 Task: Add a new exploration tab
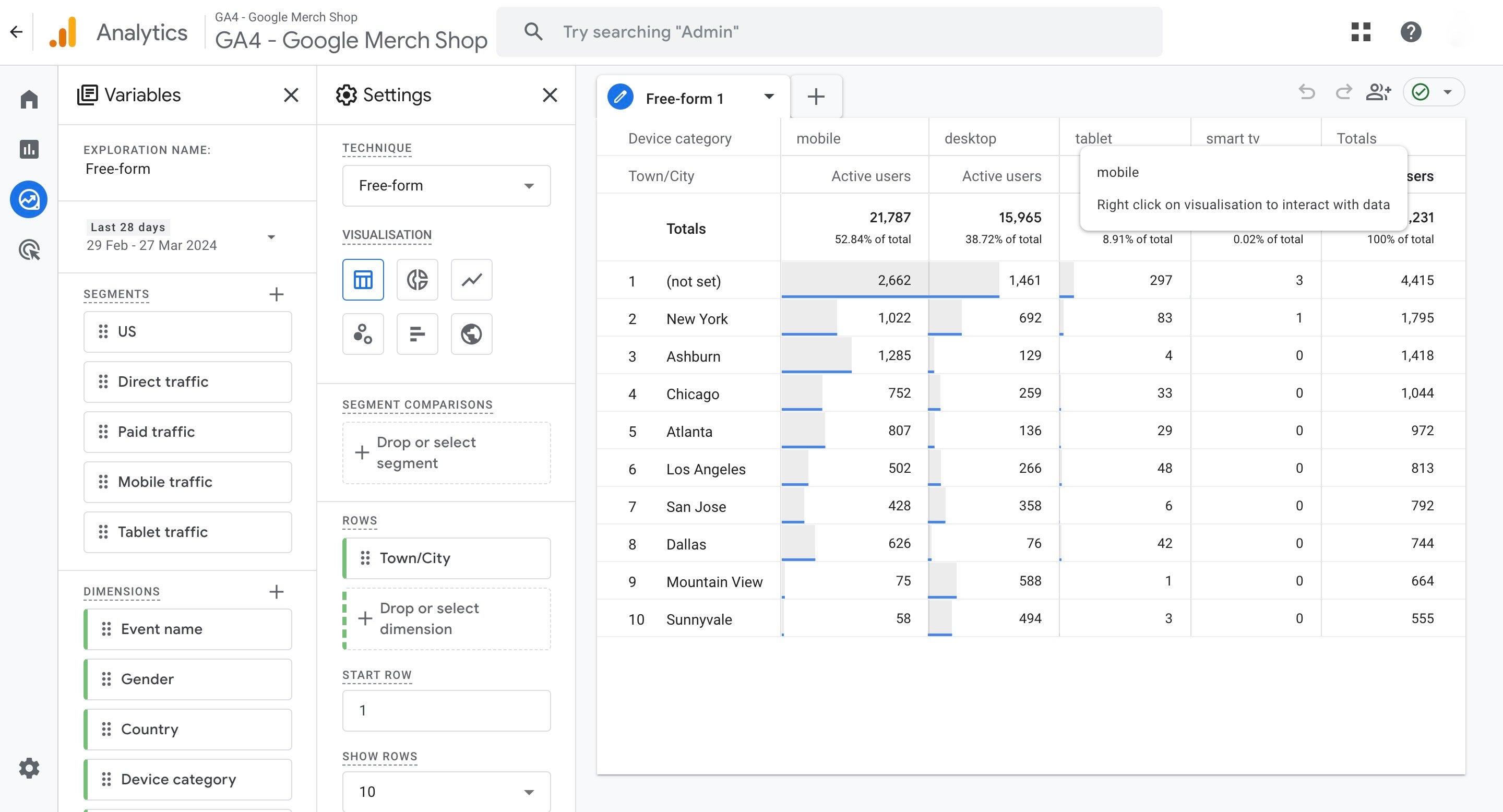(816, 97)
